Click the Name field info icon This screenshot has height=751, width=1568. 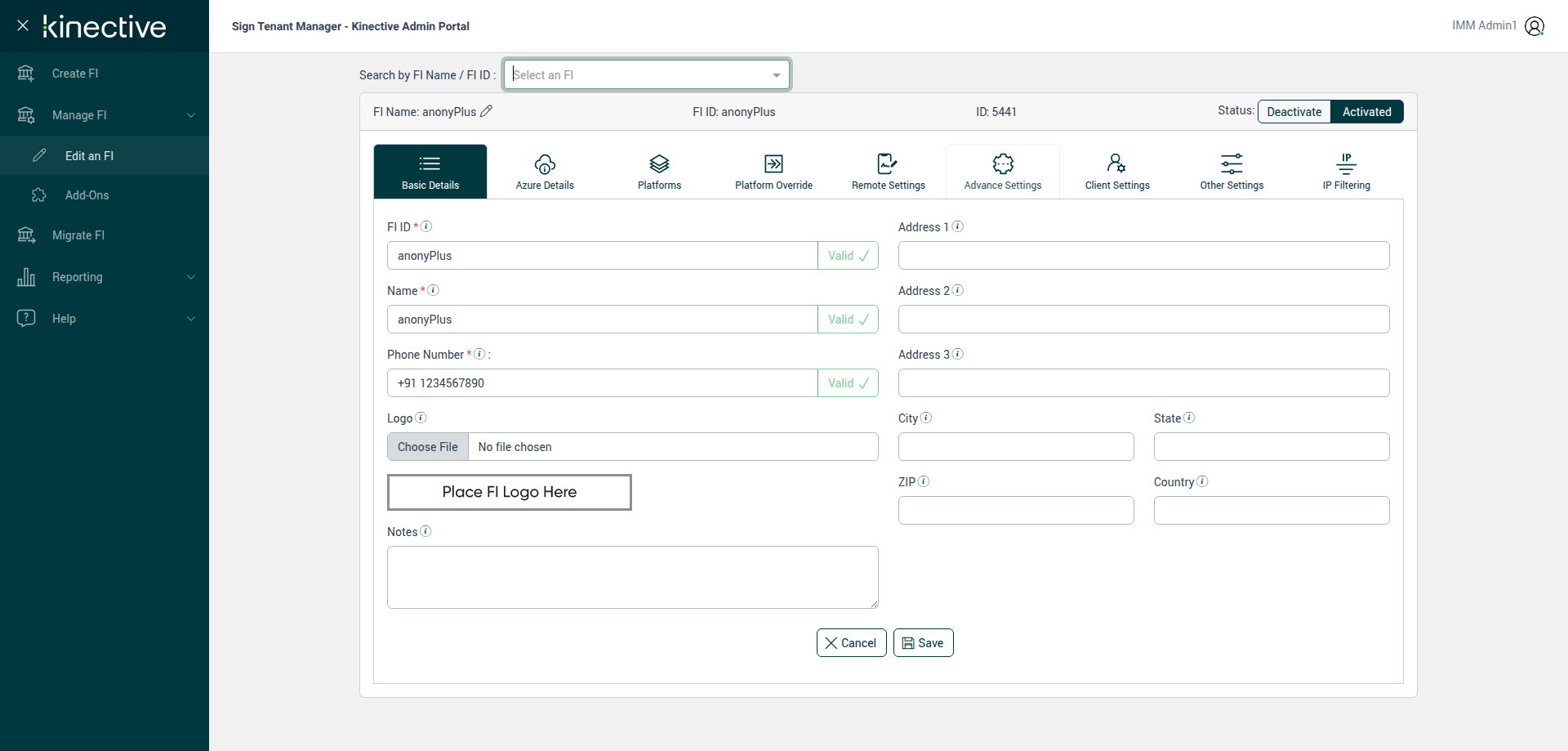pyautogui.click(x=434, y=290)
